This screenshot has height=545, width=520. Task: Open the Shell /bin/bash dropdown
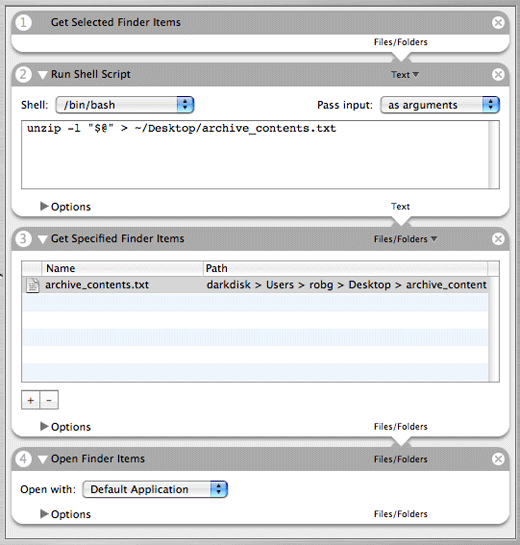(x=125, y=105)
